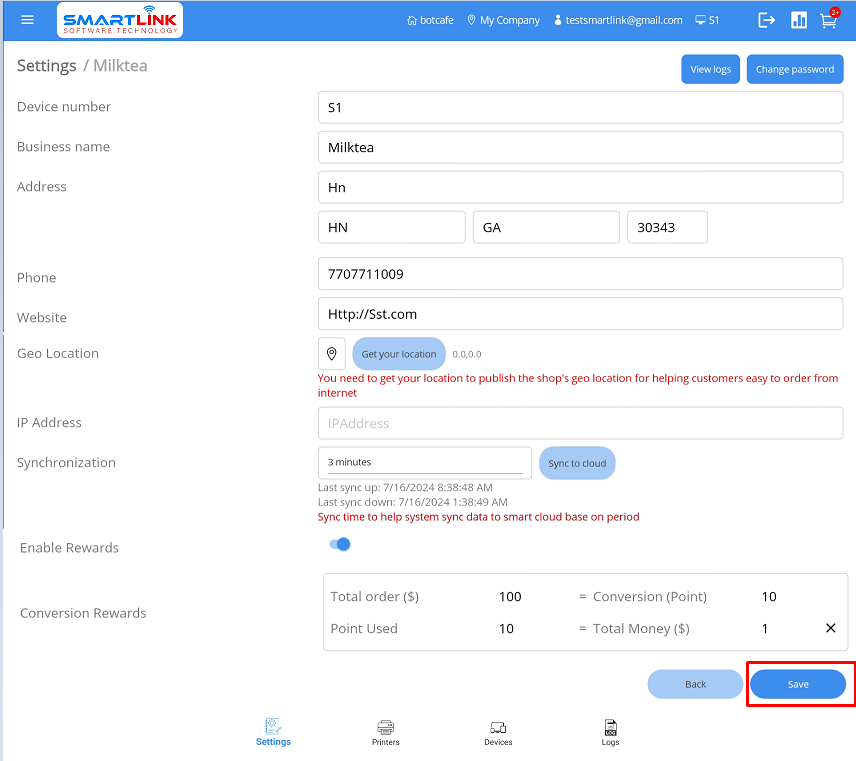This screenshot has height=761, width=856.
Task: Click the IP Address input field
Action: point(580,423)
